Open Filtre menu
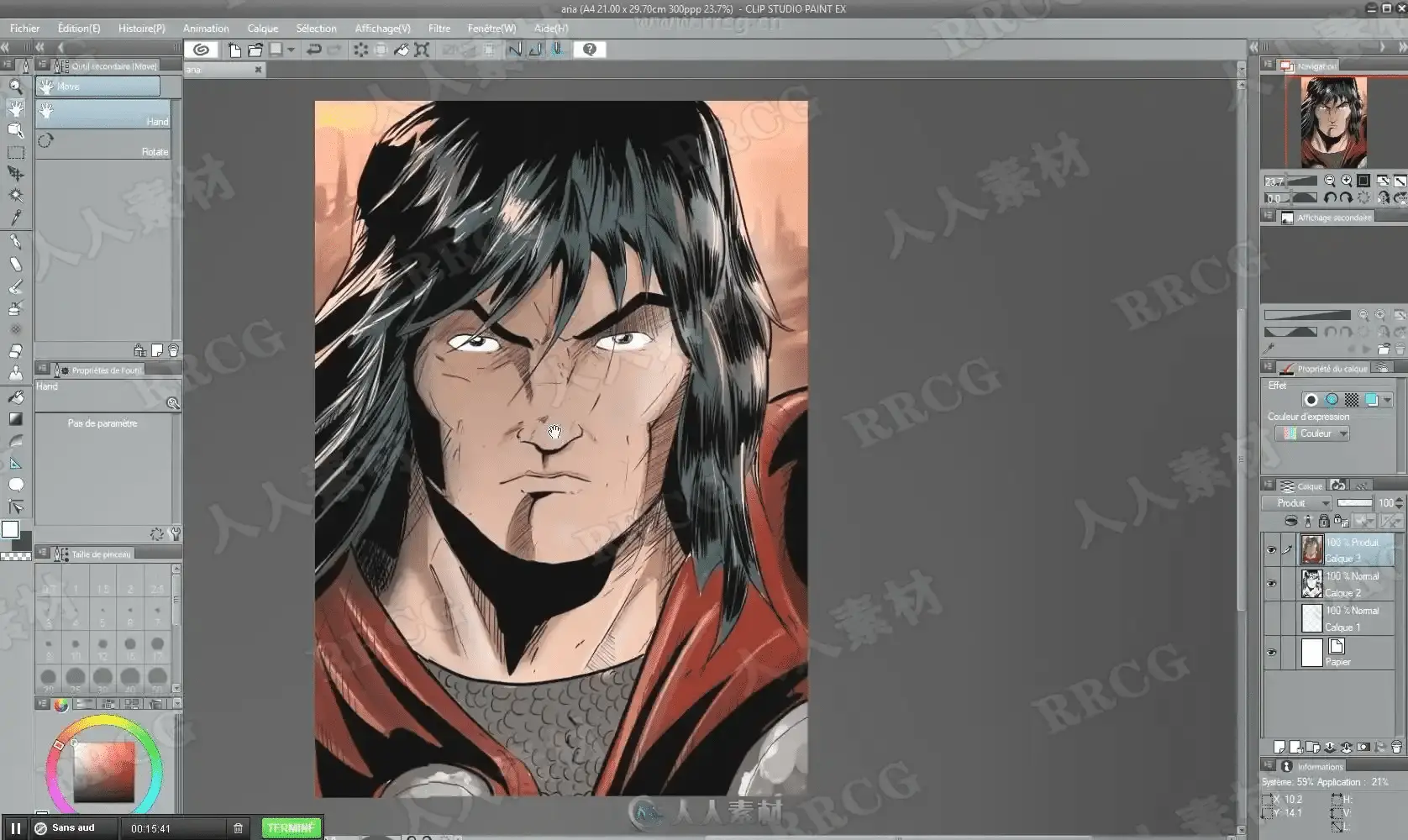 (x=439, y=28)
